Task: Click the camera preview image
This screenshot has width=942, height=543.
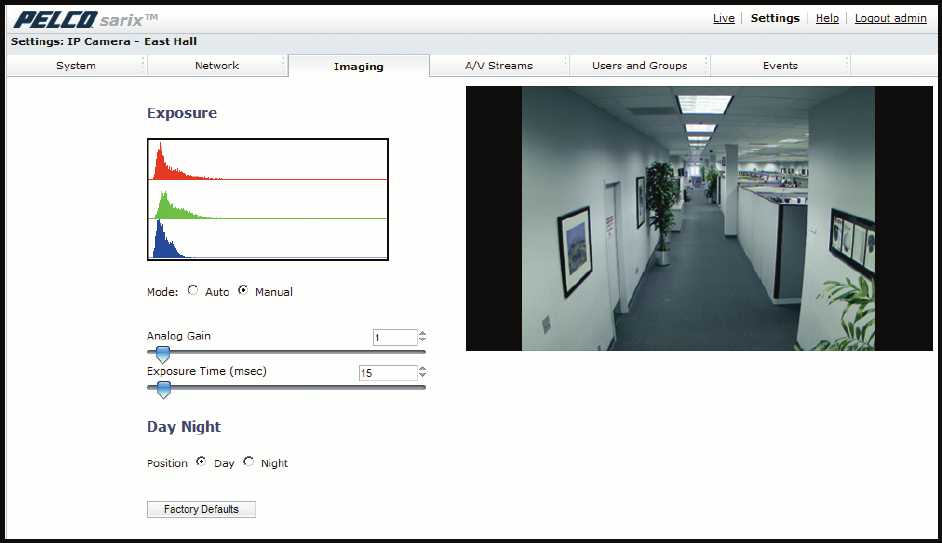Action: pyautogui.click(x=699, y=219)
